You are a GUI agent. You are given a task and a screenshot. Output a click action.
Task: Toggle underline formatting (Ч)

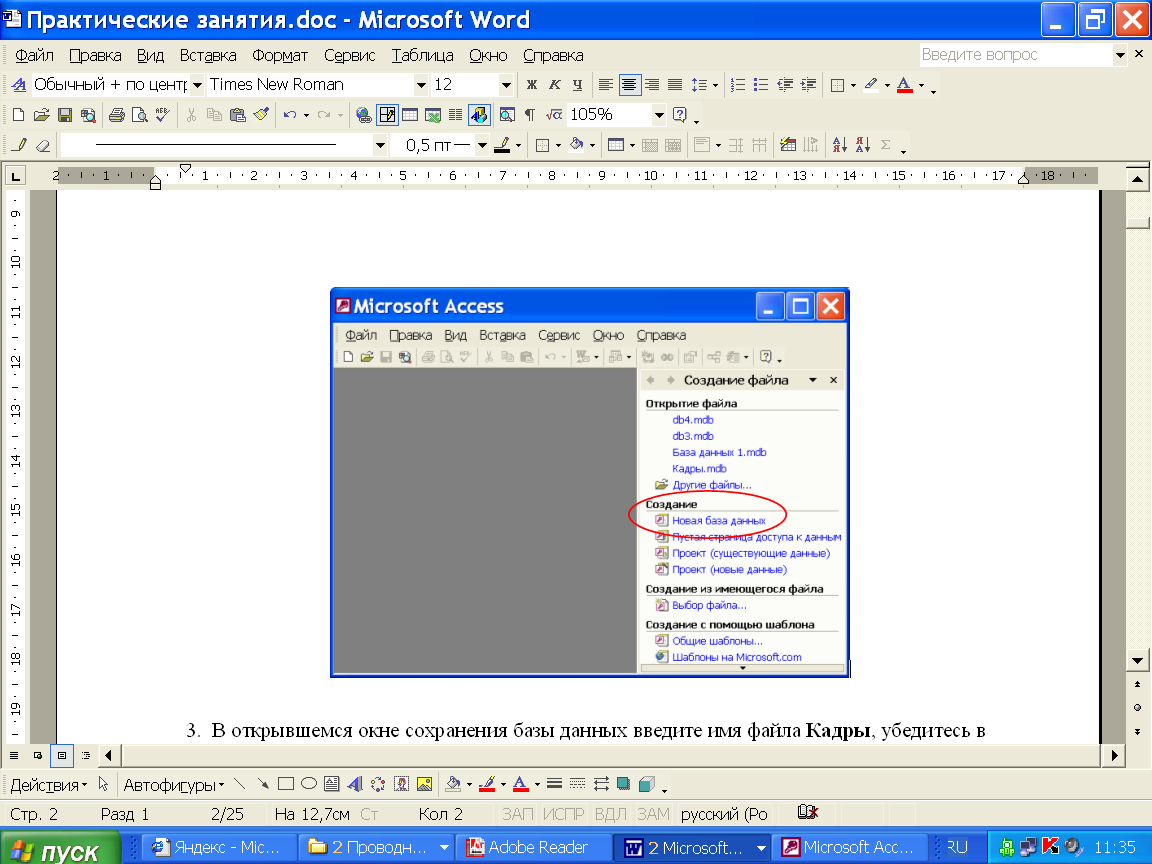tap(577, 85)
